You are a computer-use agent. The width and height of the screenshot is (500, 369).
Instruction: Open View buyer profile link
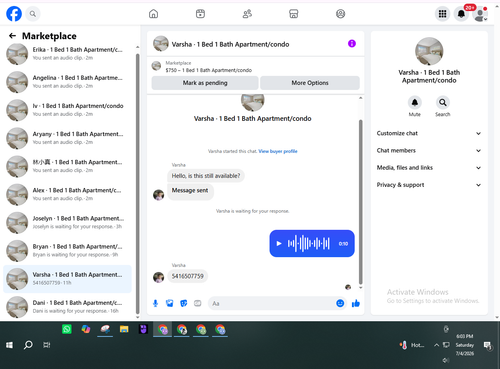tap(278, 151)
